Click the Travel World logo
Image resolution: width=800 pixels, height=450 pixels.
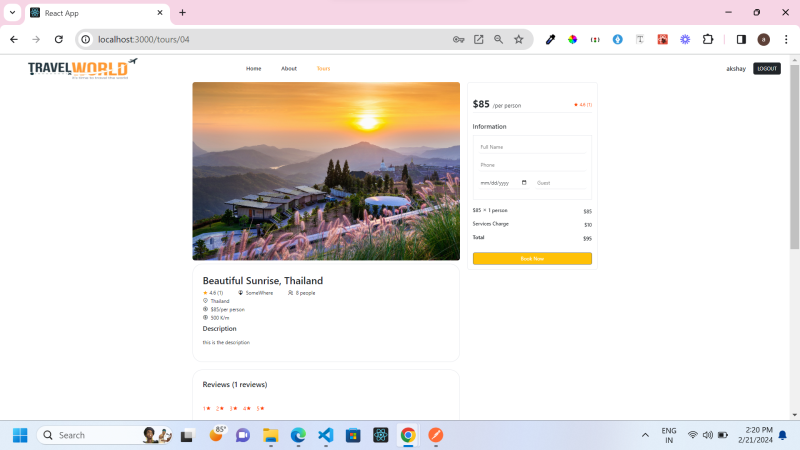pos(83,68)
